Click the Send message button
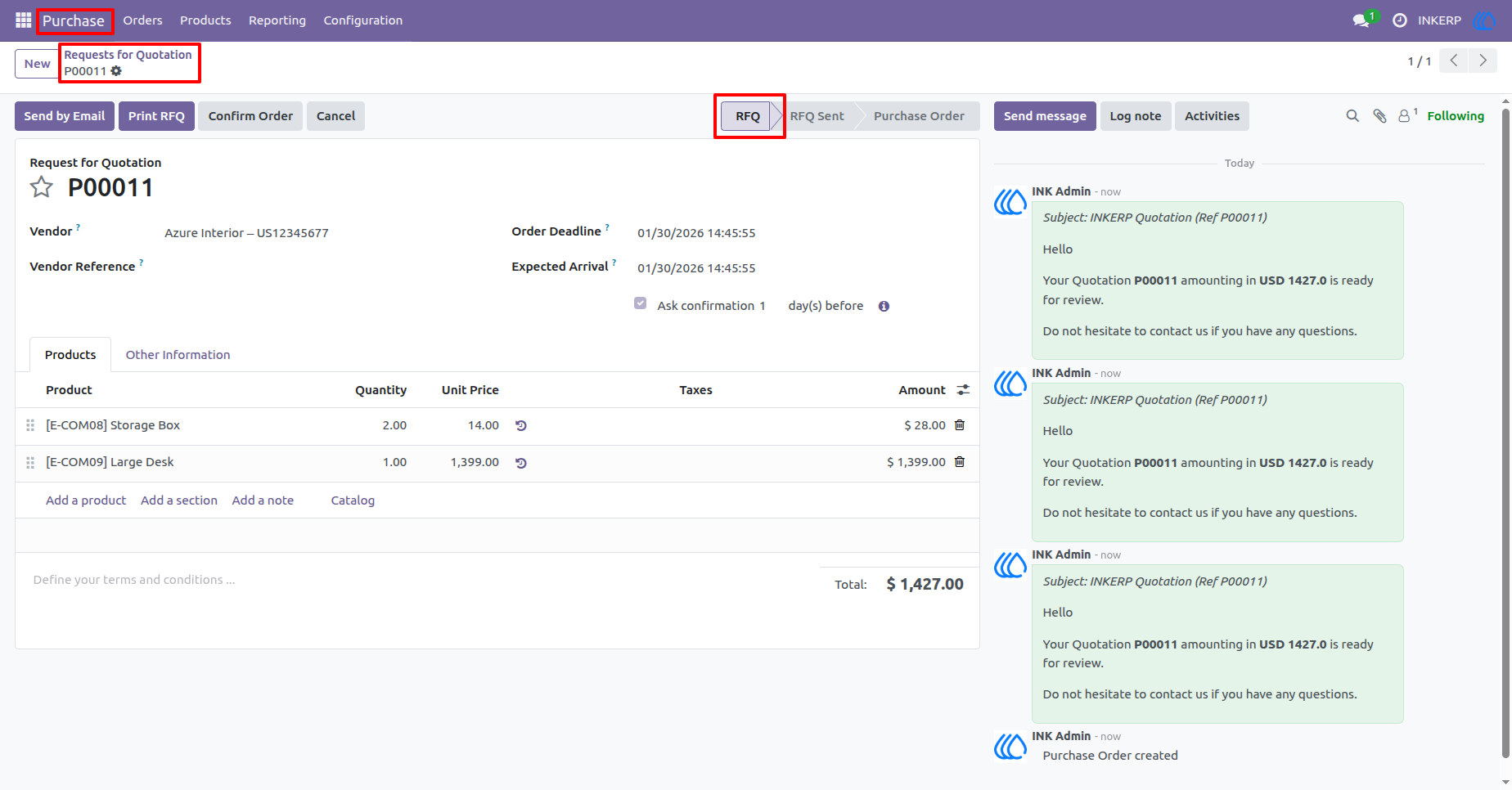Viewport: 1512px width, 790px height. pos(1045,116)
